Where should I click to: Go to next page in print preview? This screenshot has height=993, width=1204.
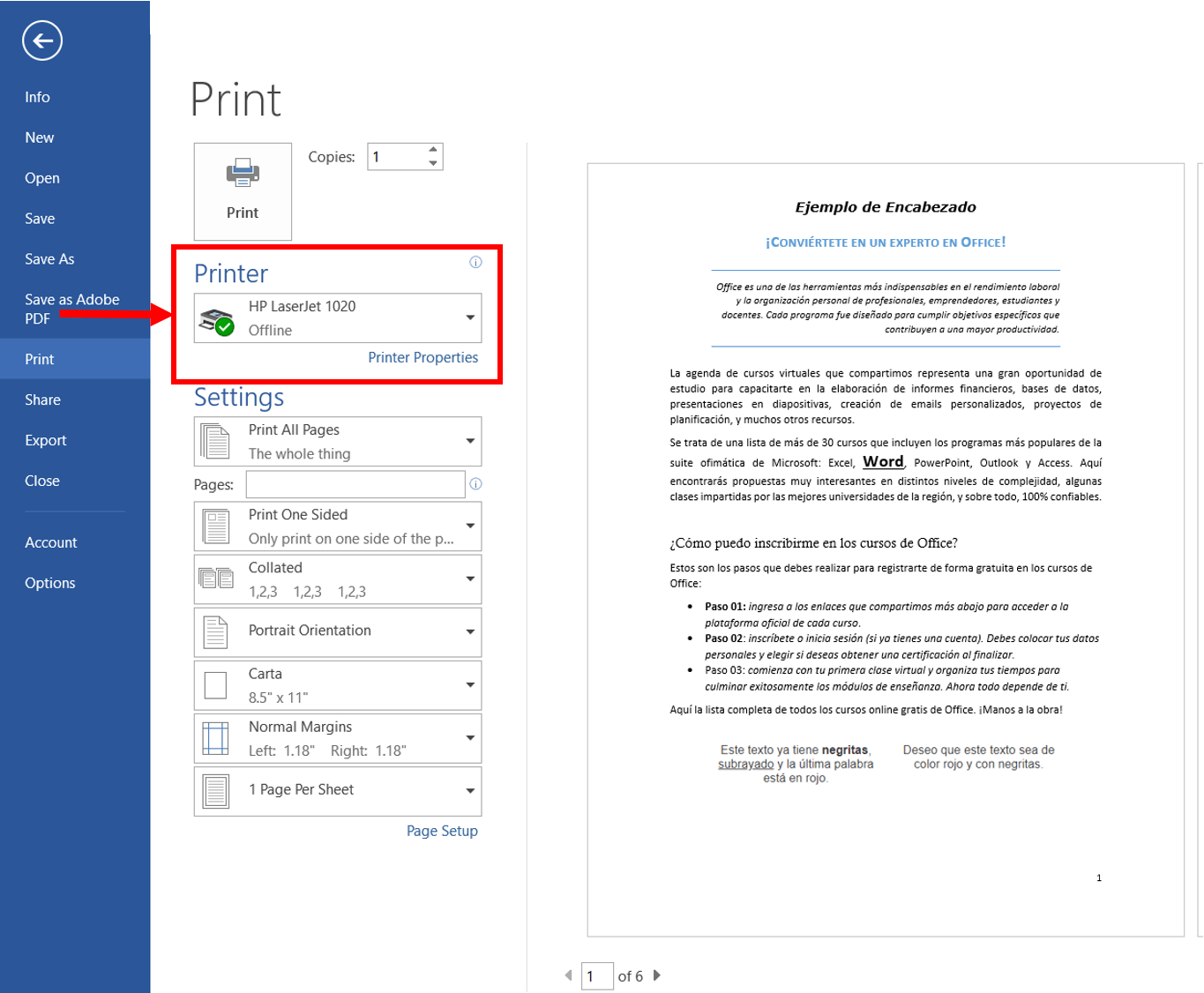(x=656, y=975)
